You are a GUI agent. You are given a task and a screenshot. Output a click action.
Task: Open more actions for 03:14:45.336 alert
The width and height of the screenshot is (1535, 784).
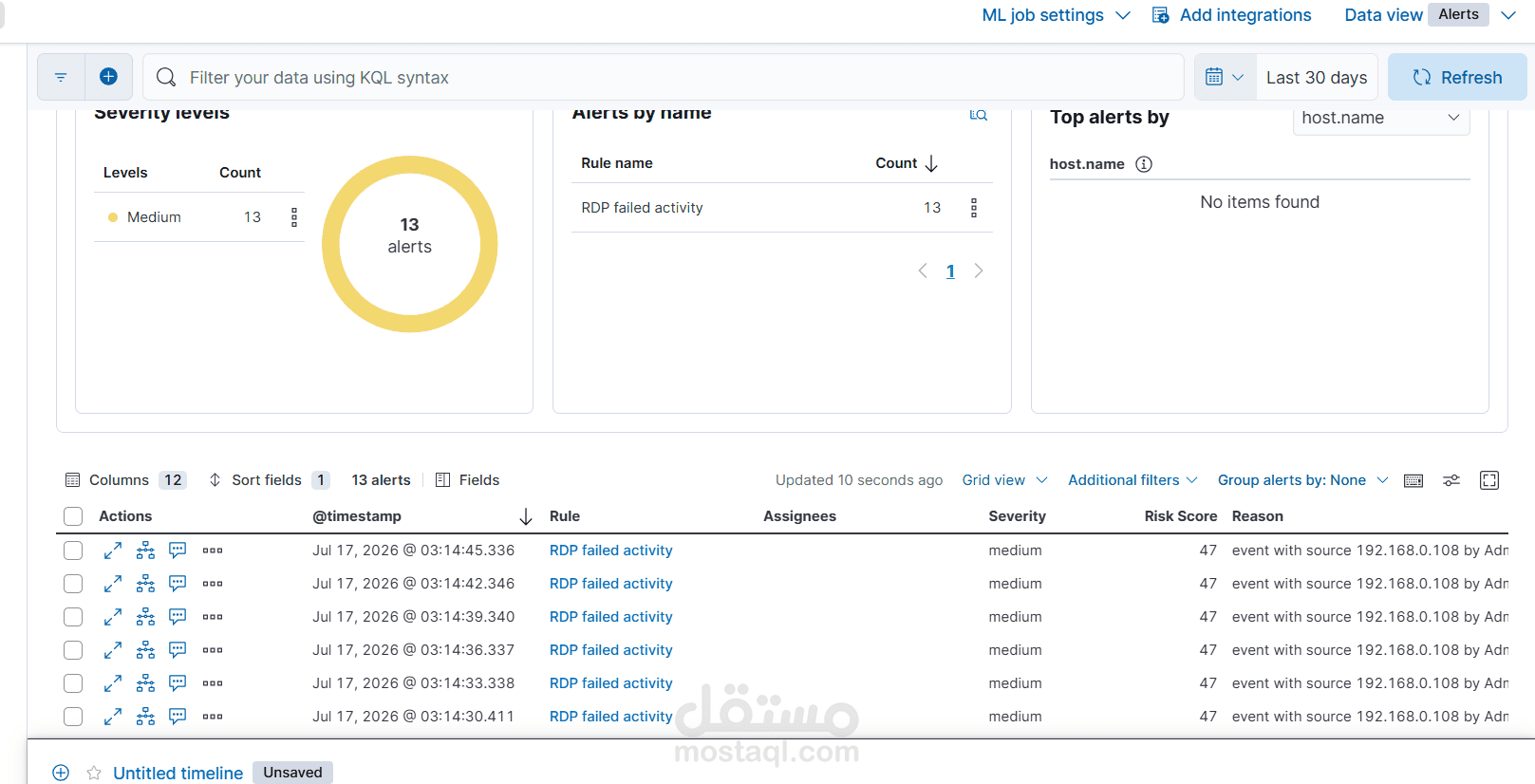213,551
